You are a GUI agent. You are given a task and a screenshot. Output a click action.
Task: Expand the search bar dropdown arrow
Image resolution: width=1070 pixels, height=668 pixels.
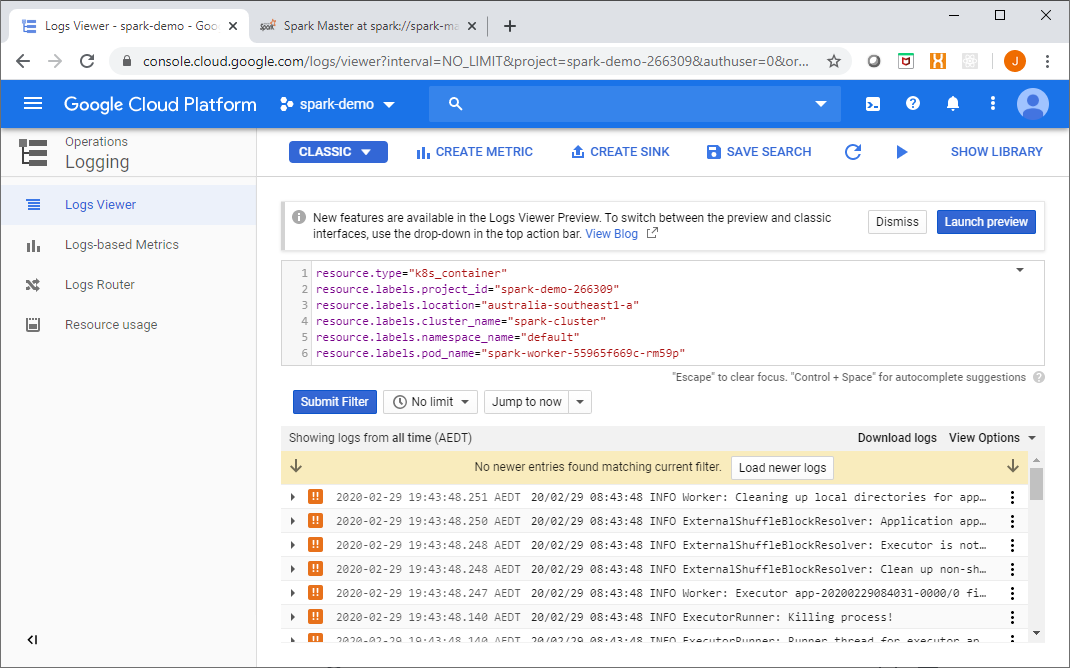820,104
